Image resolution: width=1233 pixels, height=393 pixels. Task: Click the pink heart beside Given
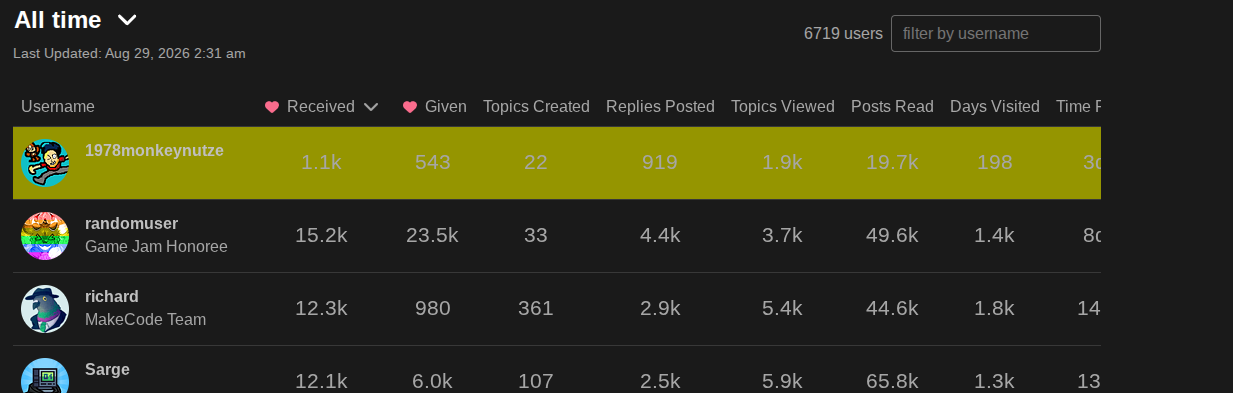point(410,107)
